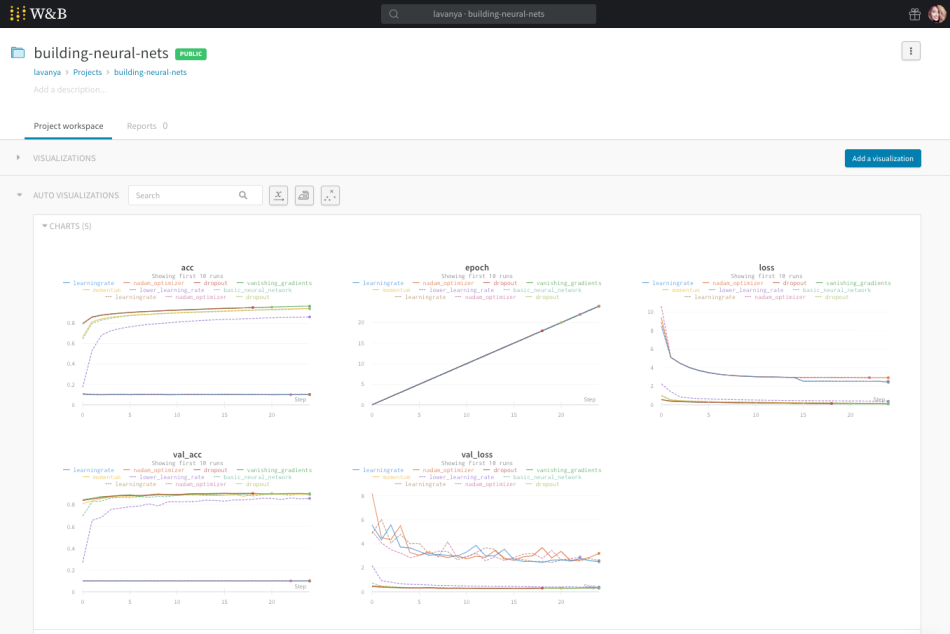Open the lavanya breadcrumb link
The height and width of the screenshot is (634, 950).
click(47, 72)
